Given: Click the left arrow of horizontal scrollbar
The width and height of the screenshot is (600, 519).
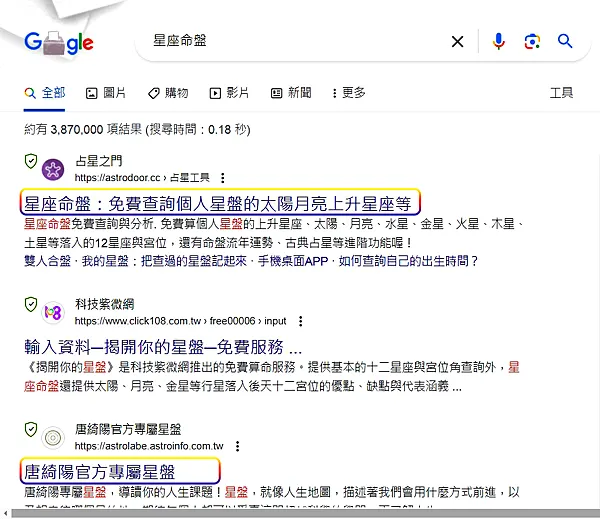Looking at the screenshot, I should (x=5, y=513).
